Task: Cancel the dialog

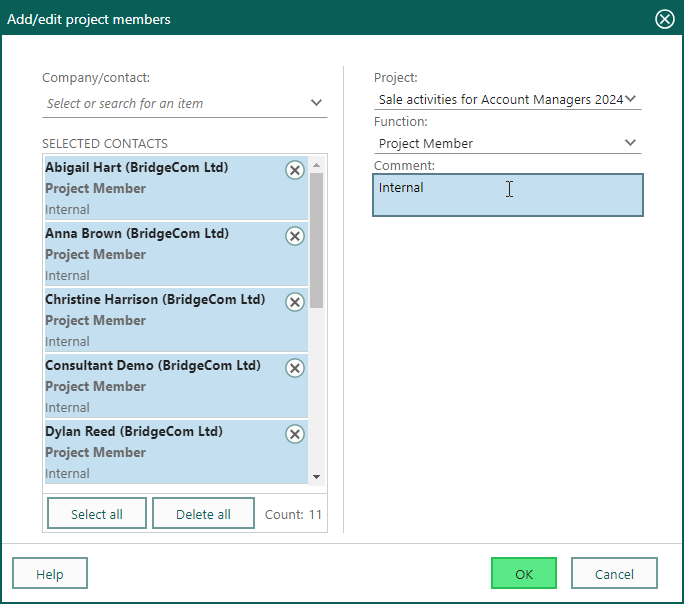Action: [614, 573]
